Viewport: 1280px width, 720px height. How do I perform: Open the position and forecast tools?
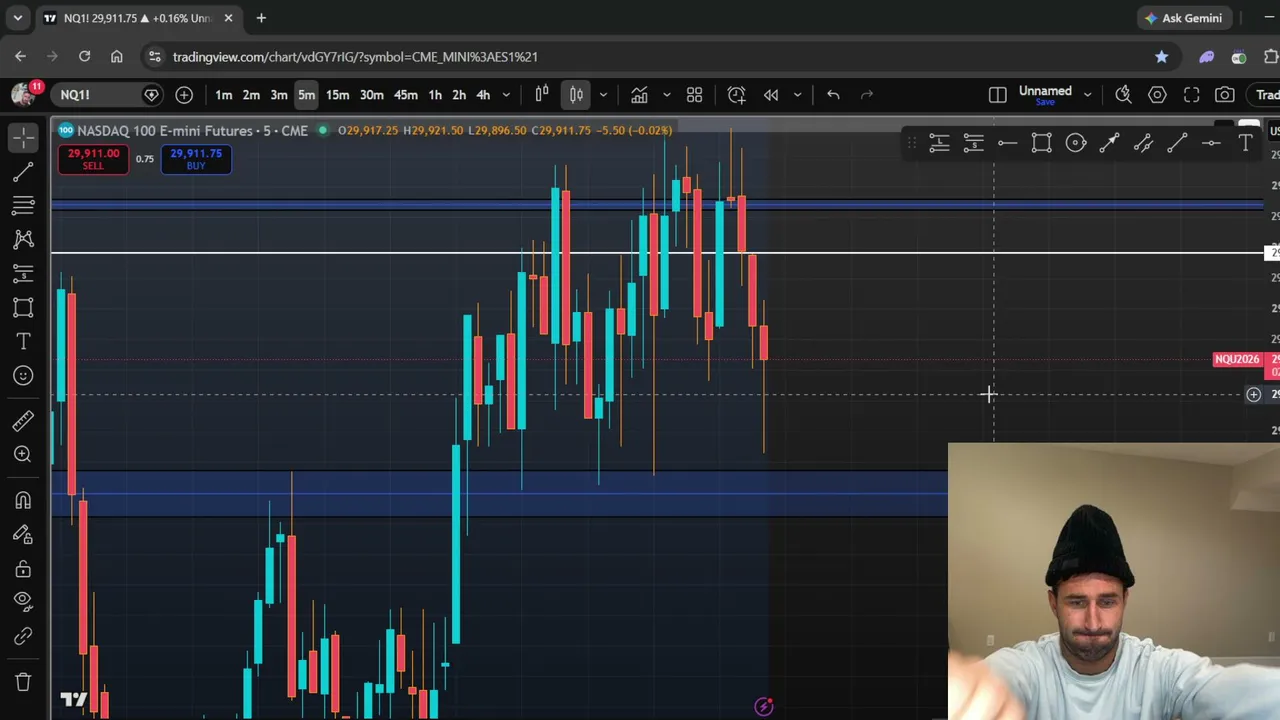pyautogui.click(x=23, y=273)
